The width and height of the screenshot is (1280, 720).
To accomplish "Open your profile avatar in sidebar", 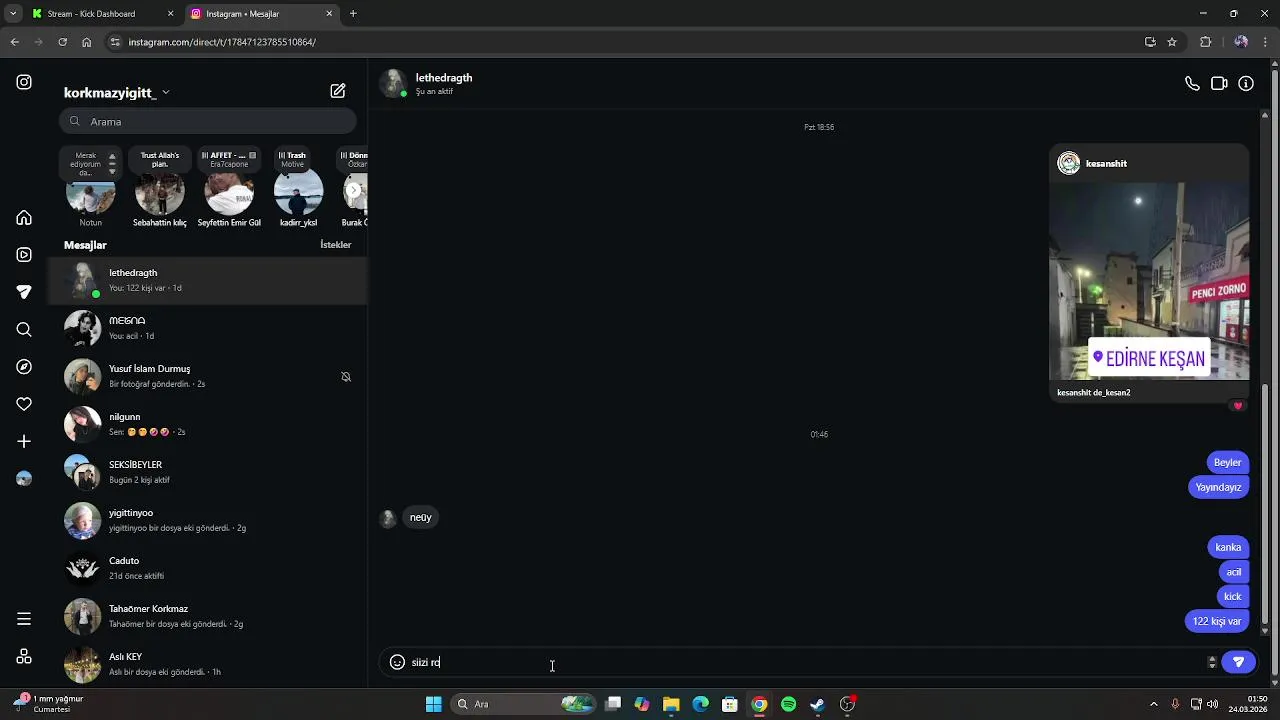I will click(x=24, y=479).
